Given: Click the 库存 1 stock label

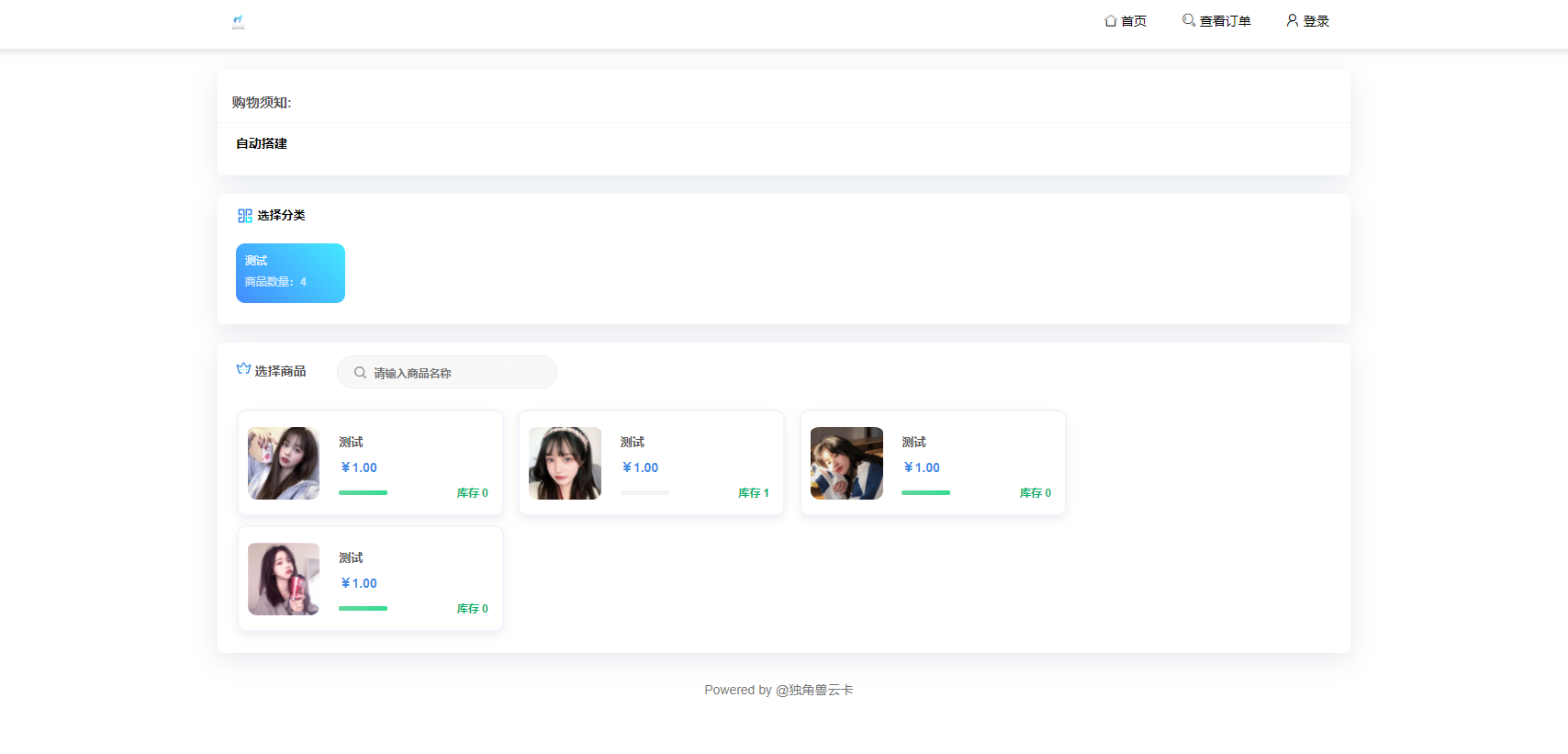Looking at the screenshot, I should coord(753,493).
